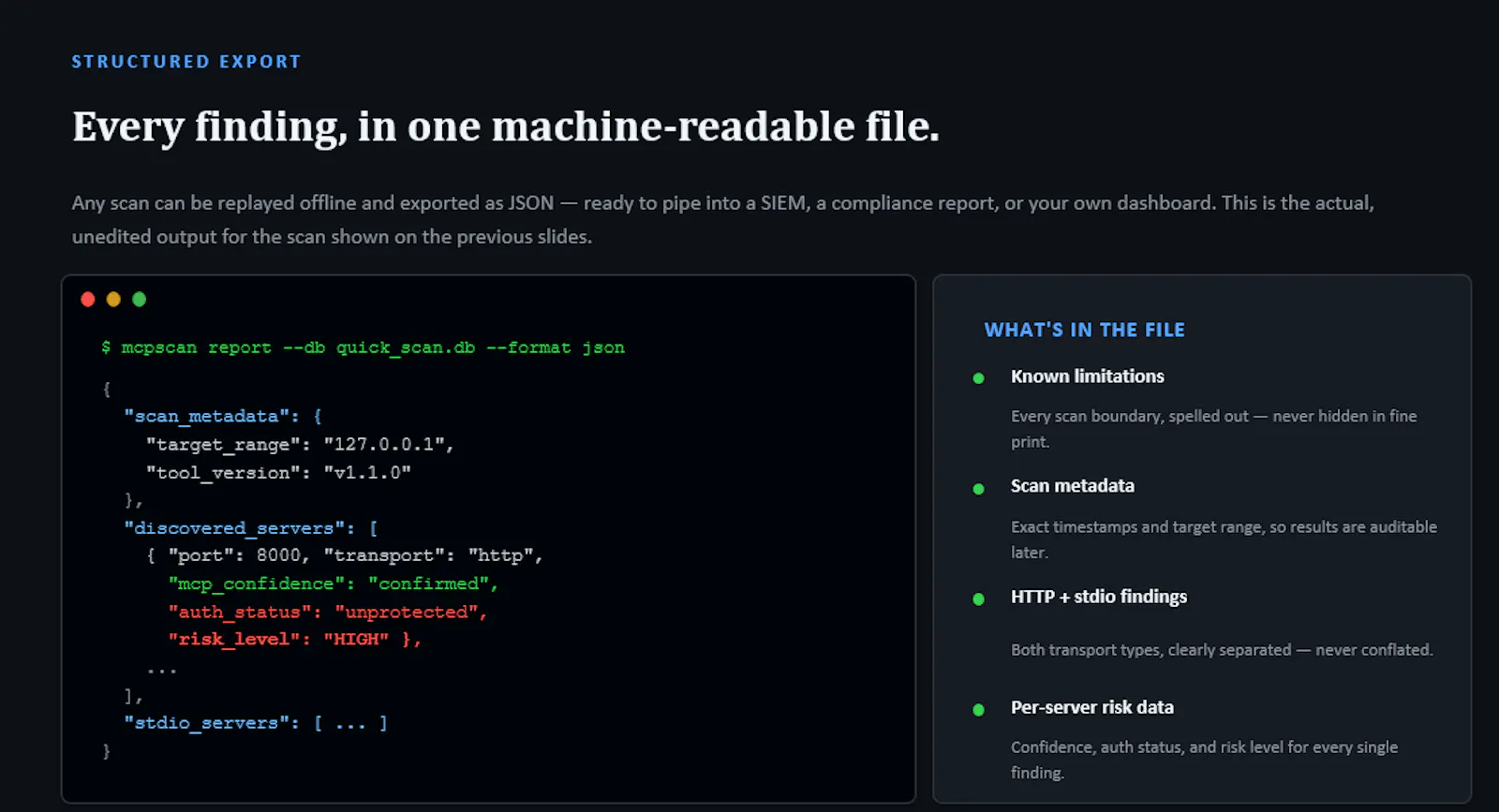The image size is (1499, 812).
Task: Click the WHAT'S IN THE FILE heading
Action: pyautogui.click(x=1085, y=330)
